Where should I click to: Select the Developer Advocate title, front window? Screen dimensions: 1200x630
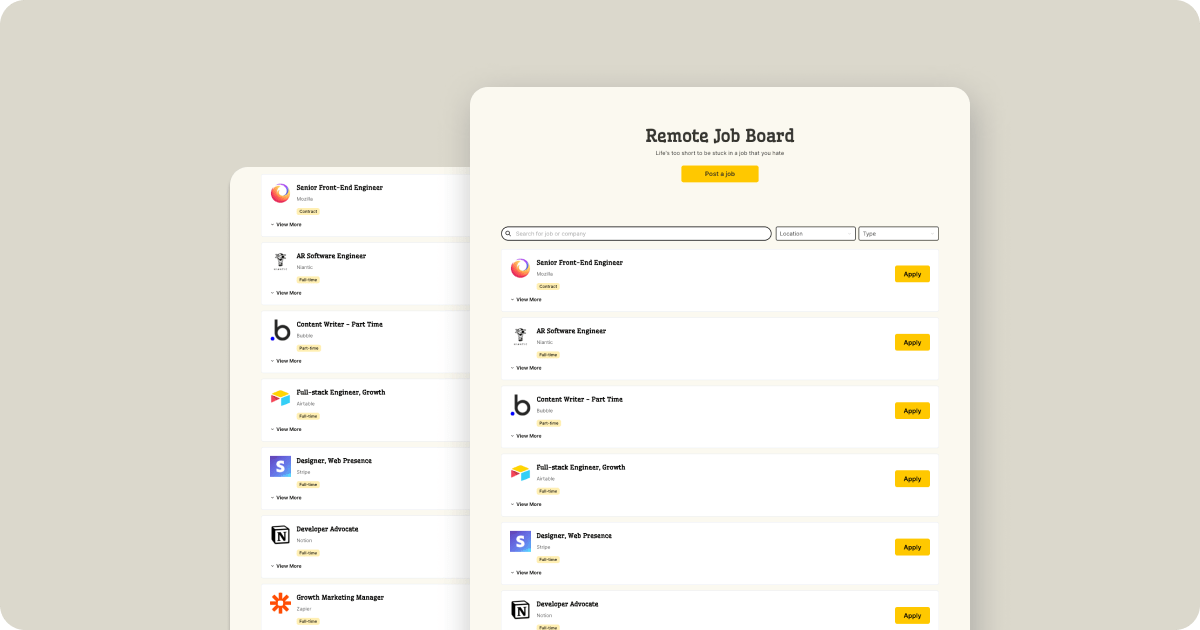click(567, 604)
